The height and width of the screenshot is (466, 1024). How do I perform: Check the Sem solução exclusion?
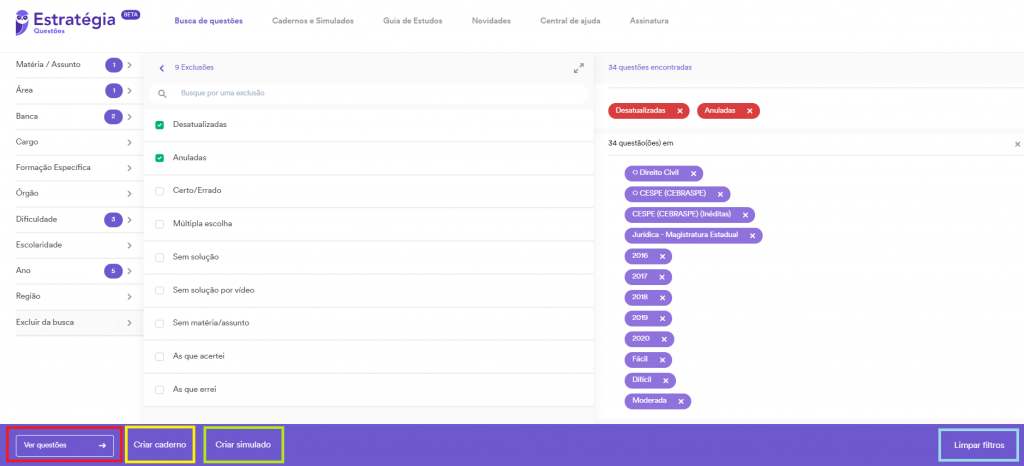pyautogui.click(x=159, y=257)
